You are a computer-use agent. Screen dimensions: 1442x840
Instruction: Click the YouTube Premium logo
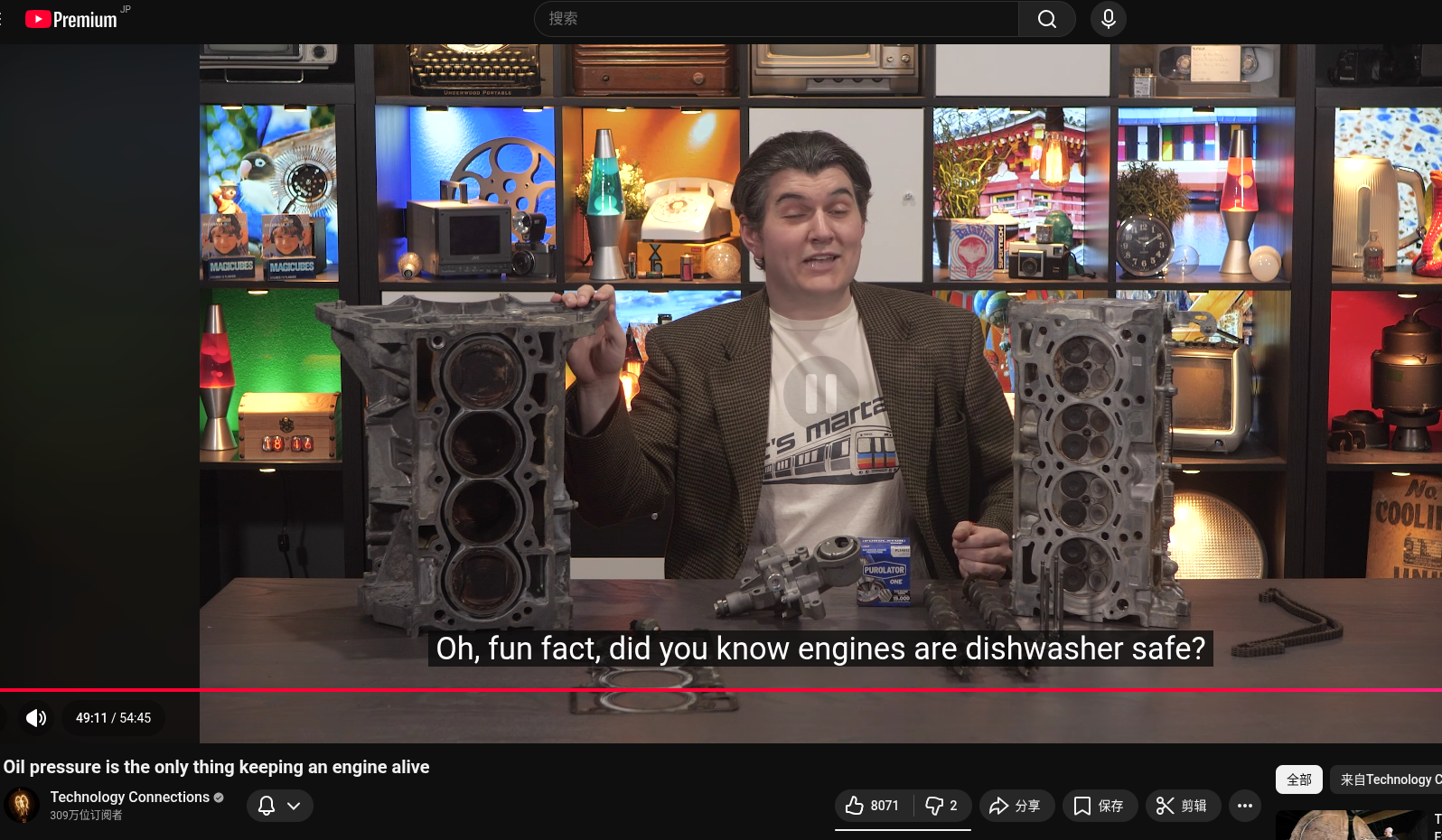click(x=72, y=19)
